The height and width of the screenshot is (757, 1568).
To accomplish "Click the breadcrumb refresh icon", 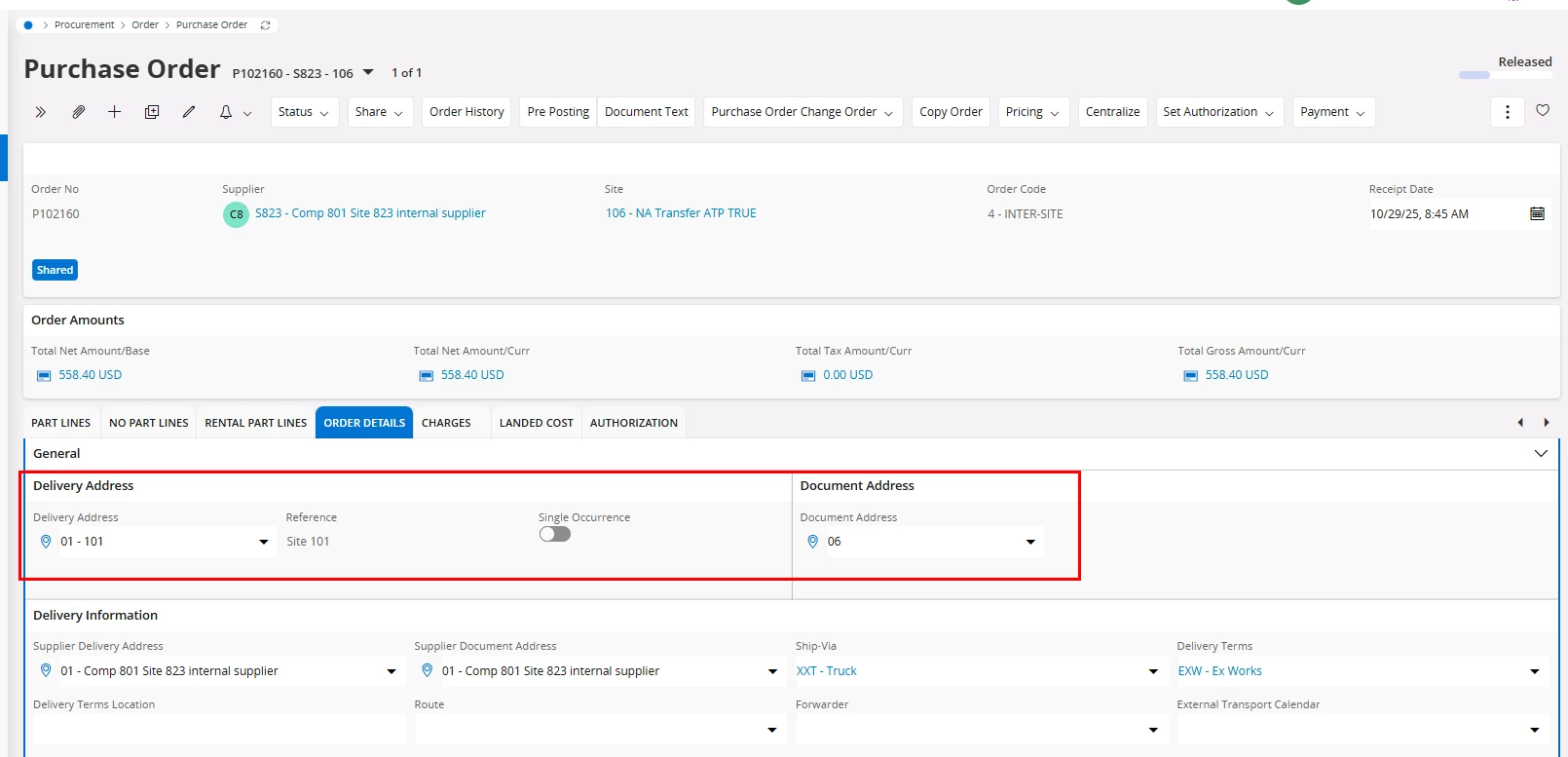I will point(265,25).
